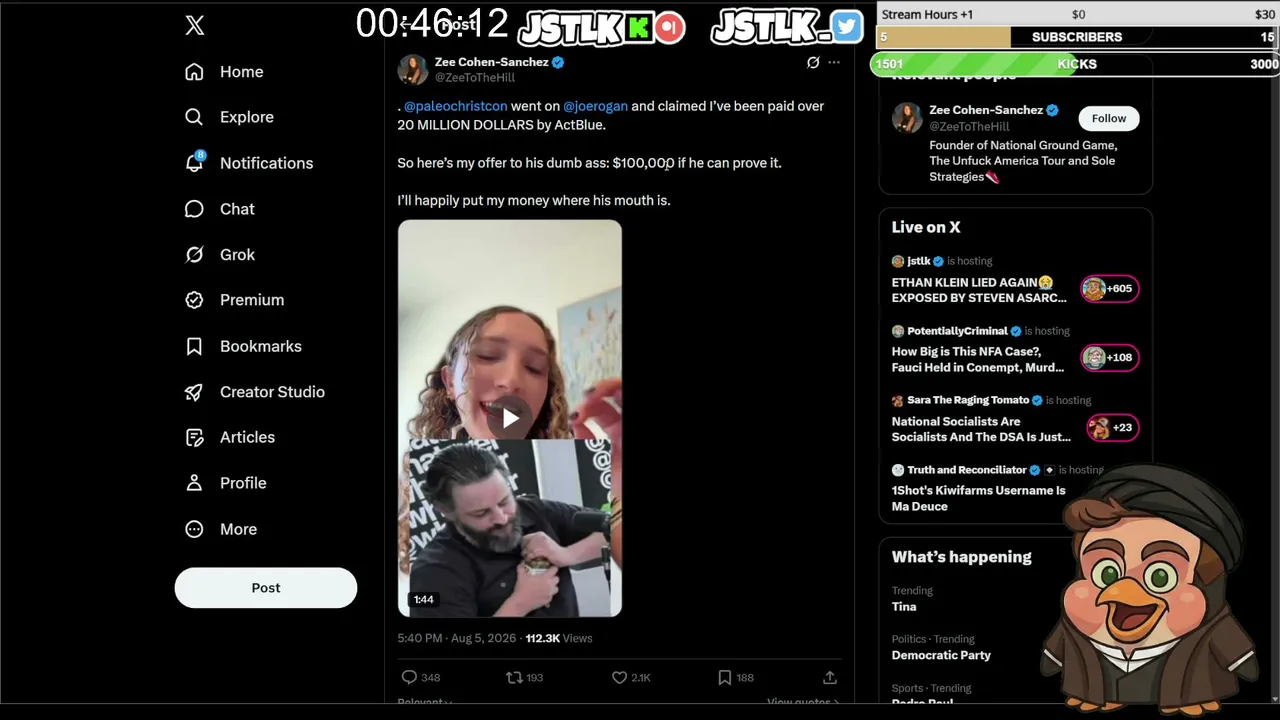Open the Creator Studio rocket icon

coord(194,392)
